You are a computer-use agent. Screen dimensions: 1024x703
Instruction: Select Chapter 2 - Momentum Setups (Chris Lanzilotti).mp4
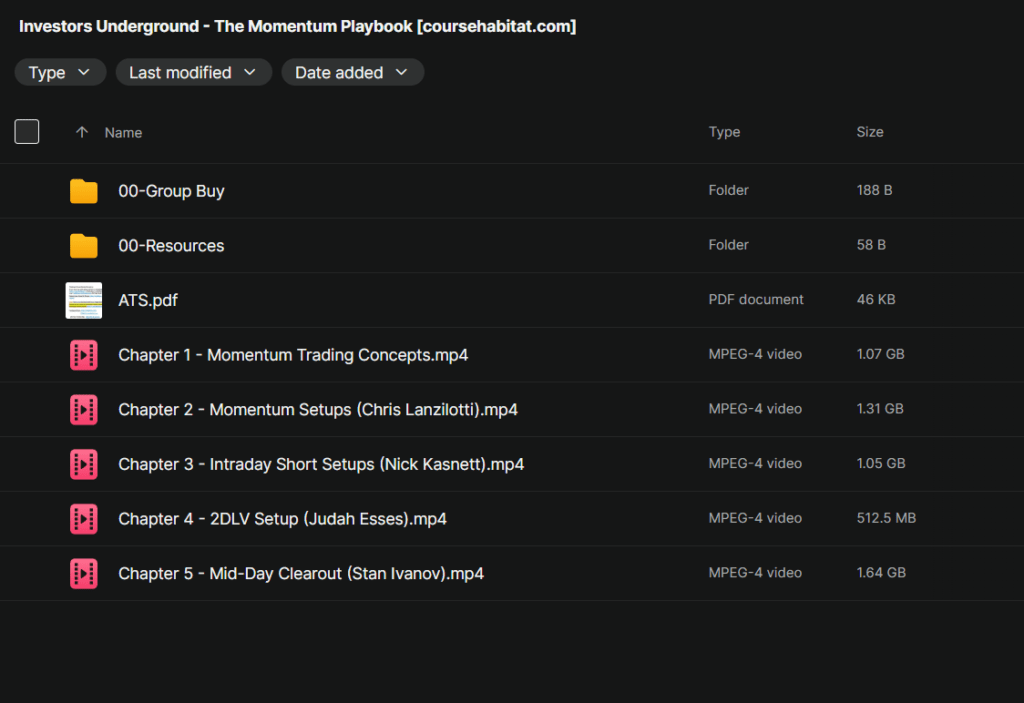point(318,410)
